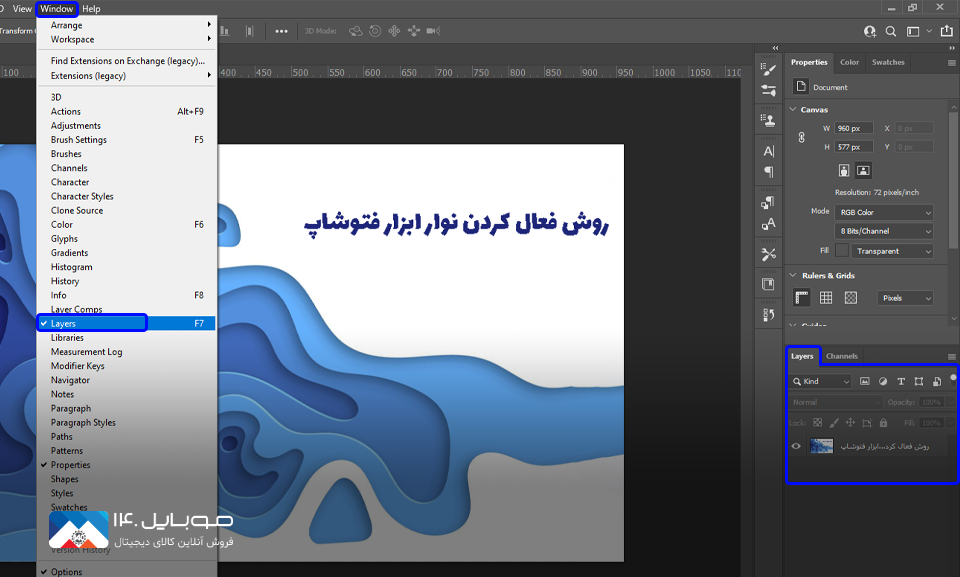Viewport: 960px width, 577px height.
Task: Open the View menu
Action: pyautogui.click(x=22, y=9)
